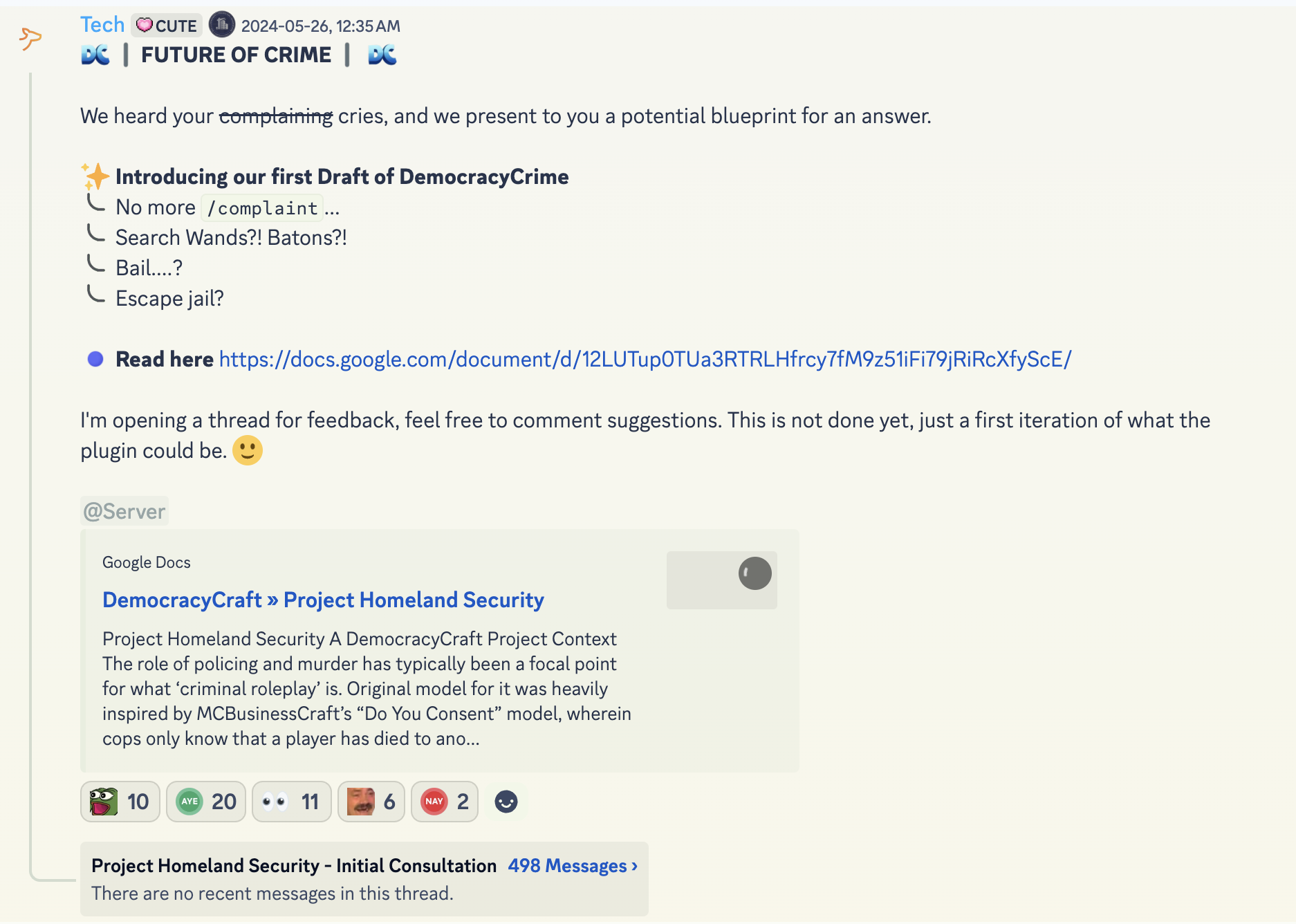Click the message timestamp 2024-05-26
The height and width of the screenshot is (924, 1296).
[320, 26]
